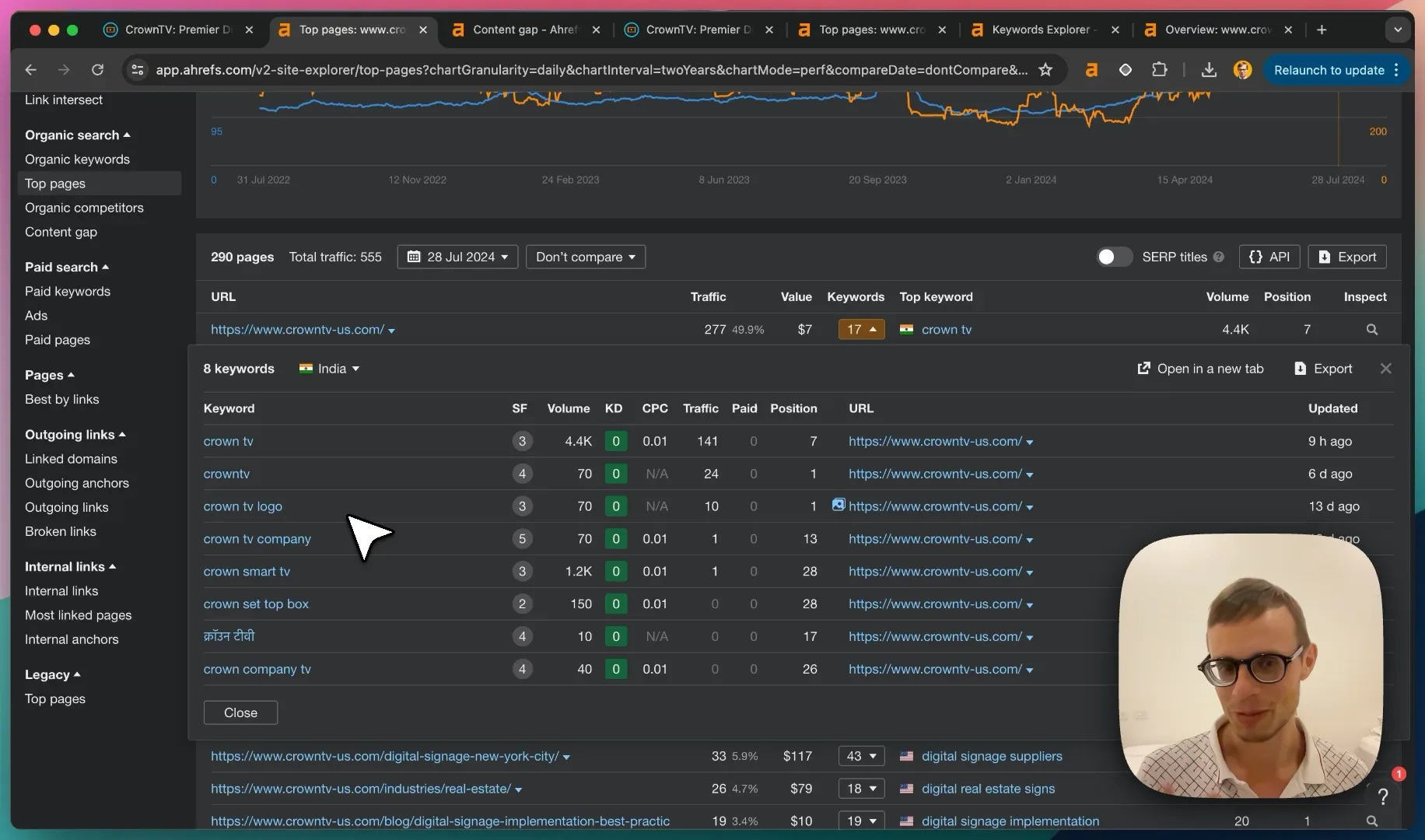Reload the page

(97, 70)
